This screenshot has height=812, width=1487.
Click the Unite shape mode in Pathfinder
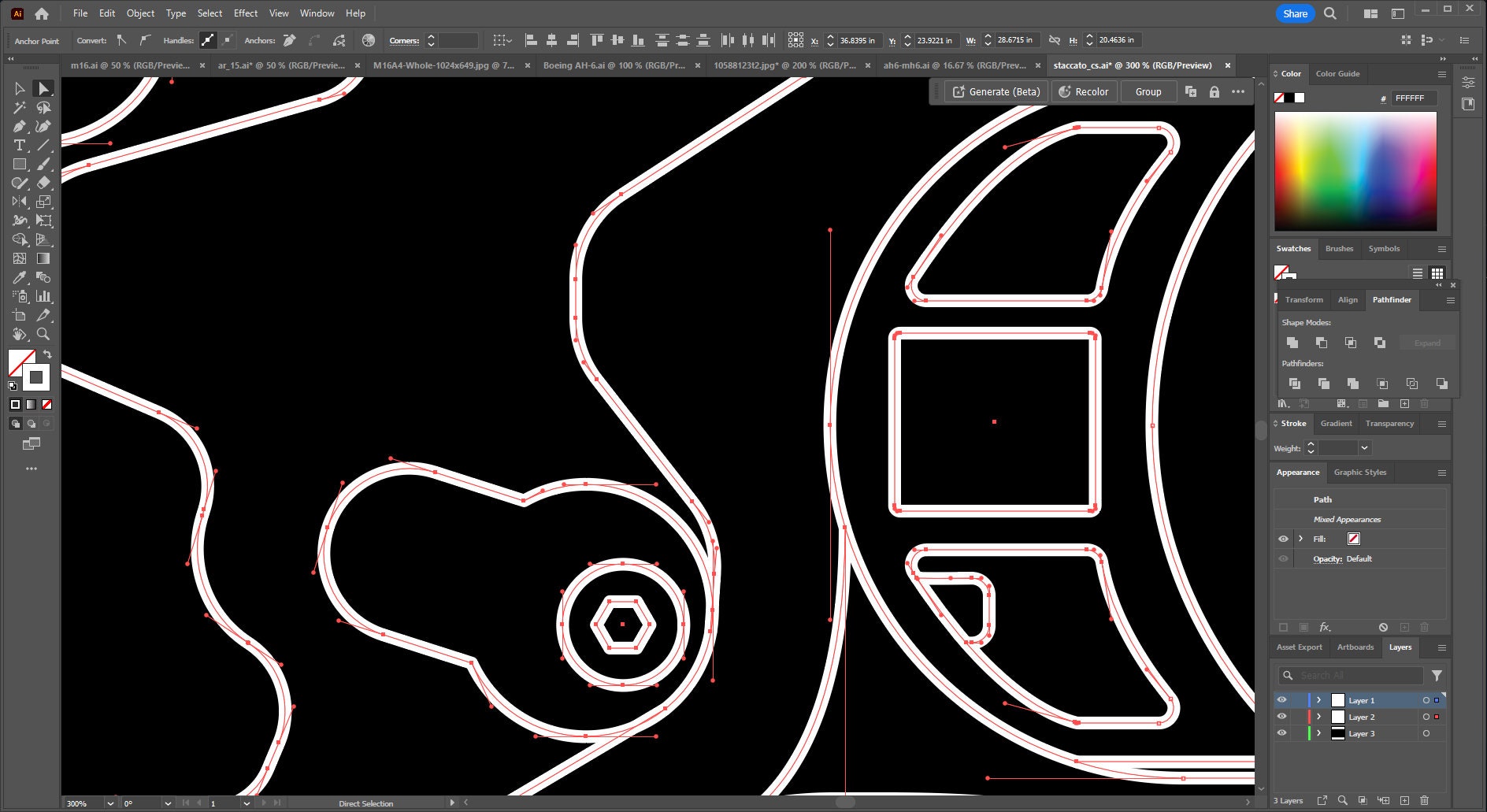tap(1292, 343)
